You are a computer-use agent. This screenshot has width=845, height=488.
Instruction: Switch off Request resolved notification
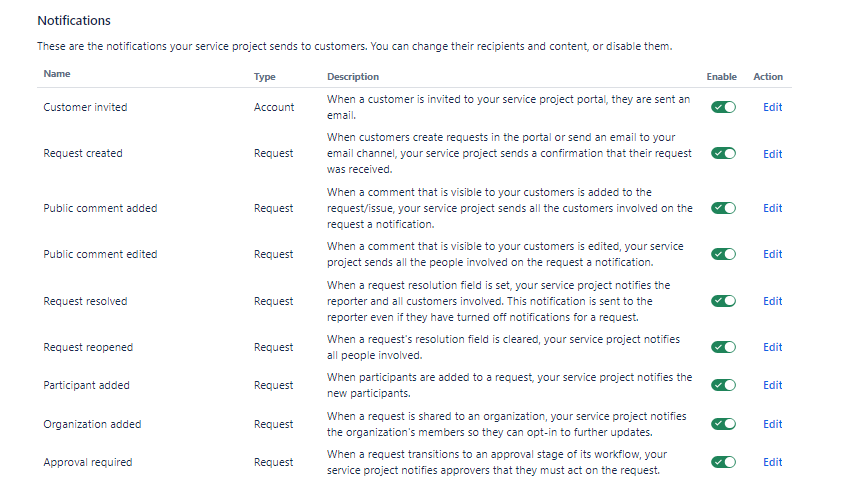[723, 301]
